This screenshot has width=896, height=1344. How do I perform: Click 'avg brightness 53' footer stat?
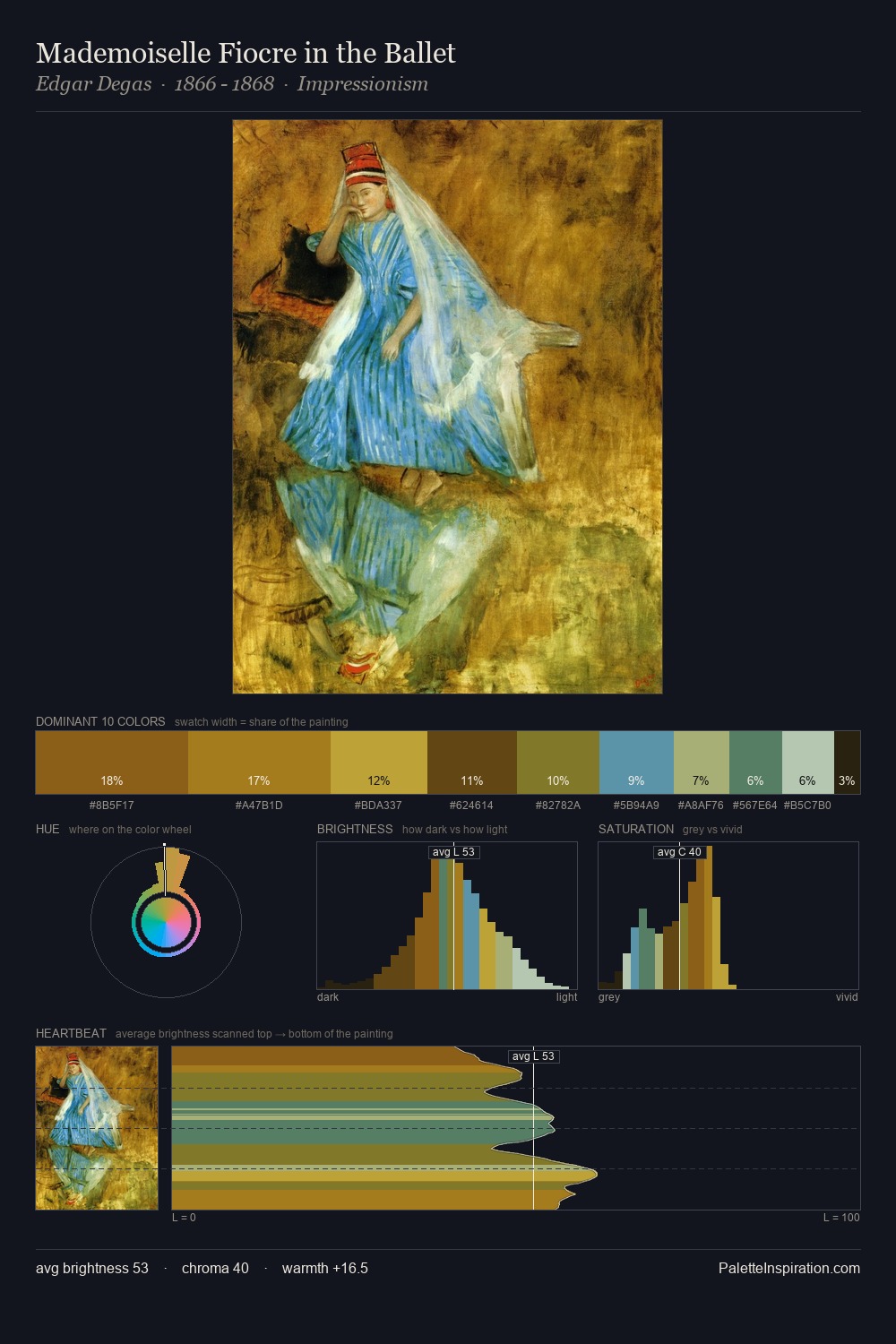(x=92, y=1268)
